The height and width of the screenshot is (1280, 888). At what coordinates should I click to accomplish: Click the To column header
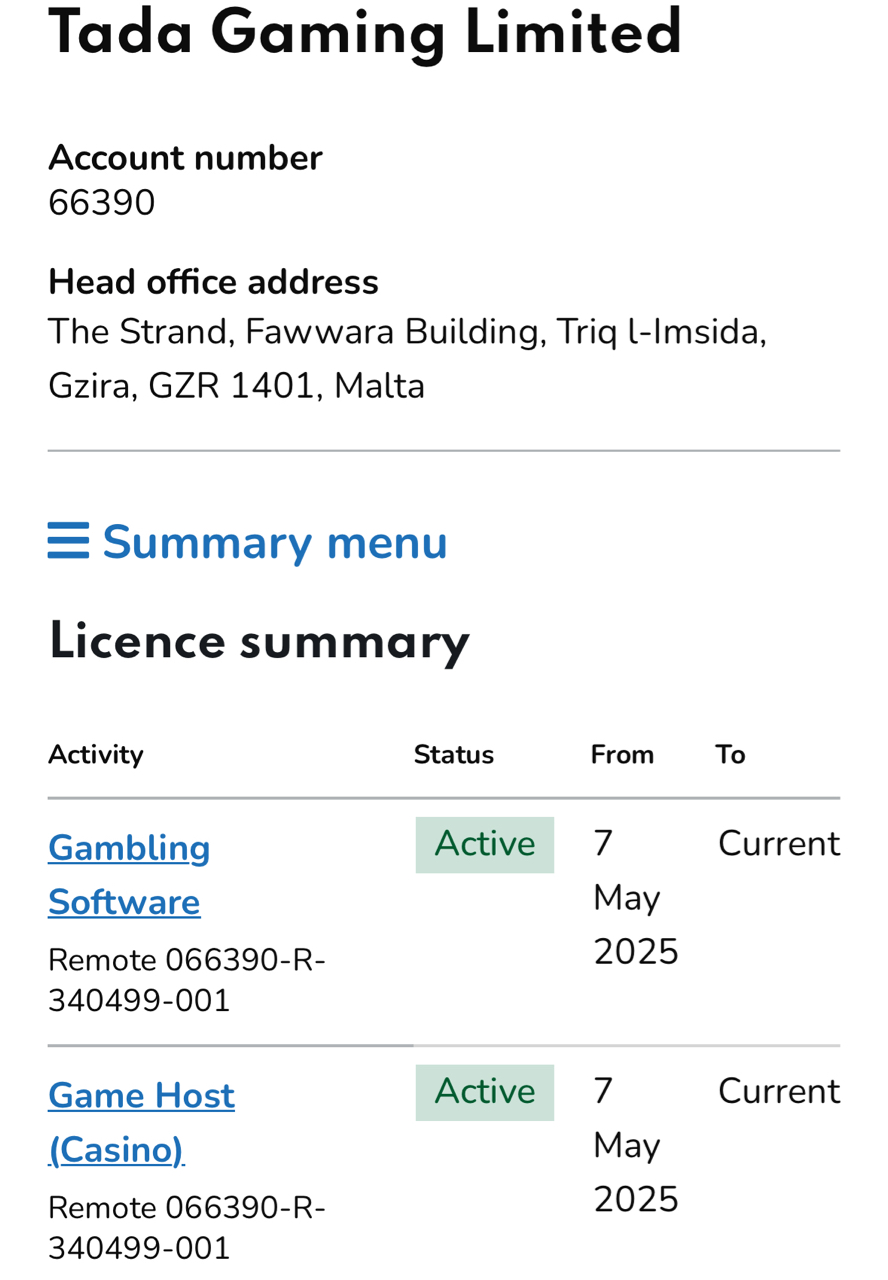click(730, 755)
